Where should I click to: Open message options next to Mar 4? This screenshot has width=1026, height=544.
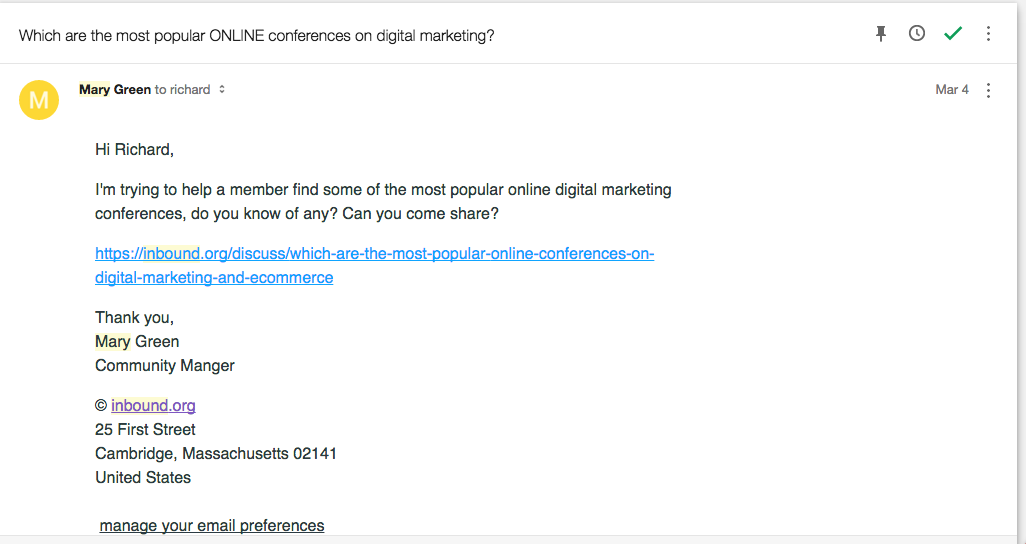click(988, 90)
